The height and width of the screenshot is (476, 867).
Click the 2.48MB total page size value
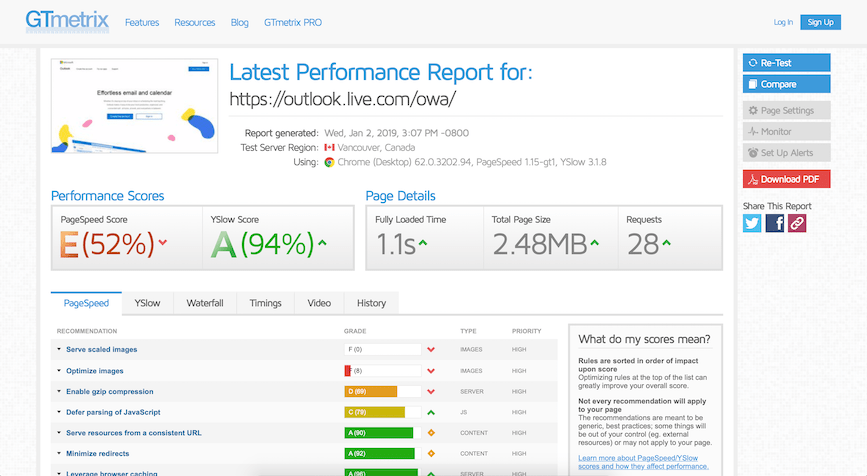coord(540,244)
